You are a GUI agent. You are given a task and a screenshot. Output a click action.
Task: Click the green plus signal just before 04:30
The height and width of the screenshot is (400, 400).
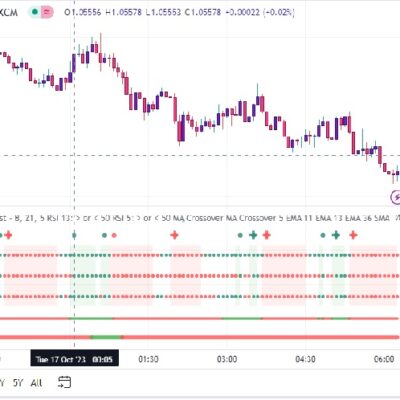253,235
